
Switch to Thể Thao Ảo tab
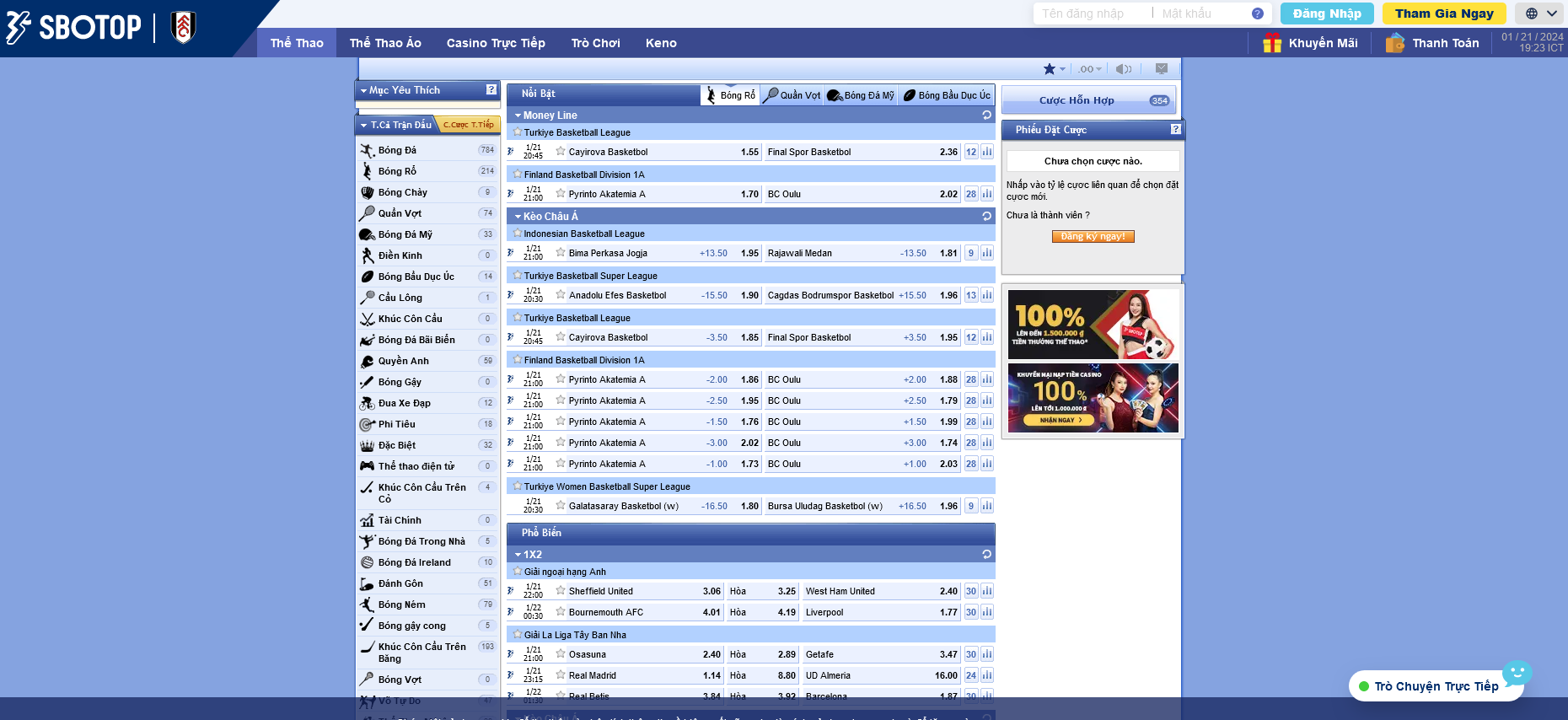pyautogui.click(x=385, y=43)
